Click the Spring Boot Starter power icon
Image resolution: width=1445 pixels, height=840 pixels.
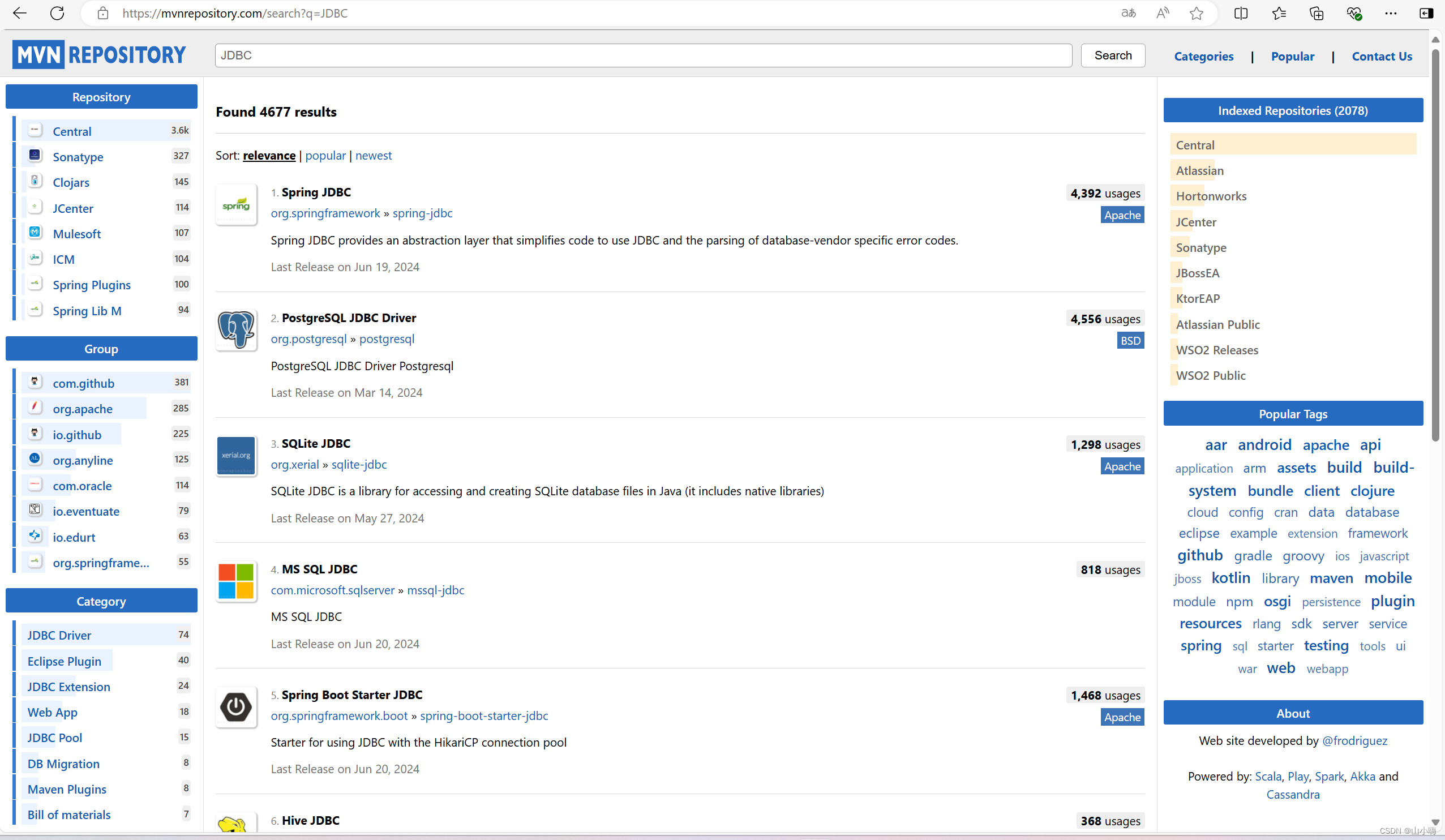pyautogui.click(x=235, y=707)
